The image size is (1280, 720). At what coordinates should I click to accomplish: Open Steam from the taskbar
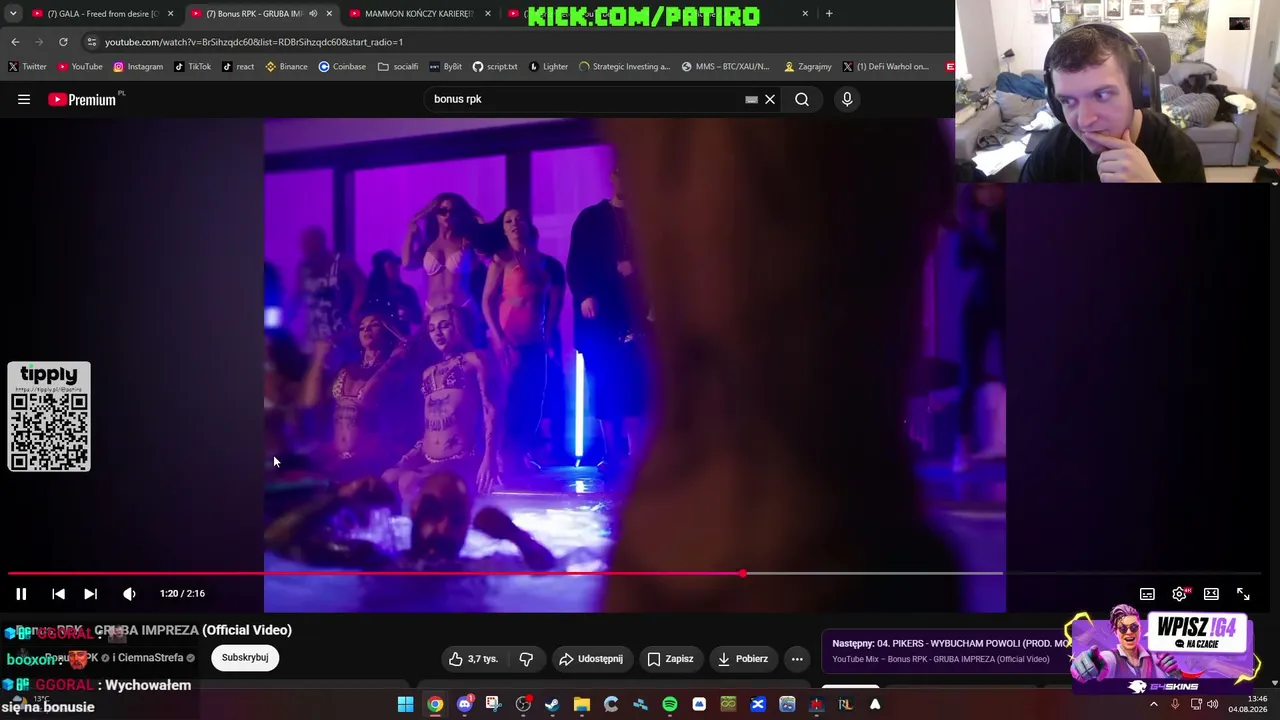tap(552, 705)
